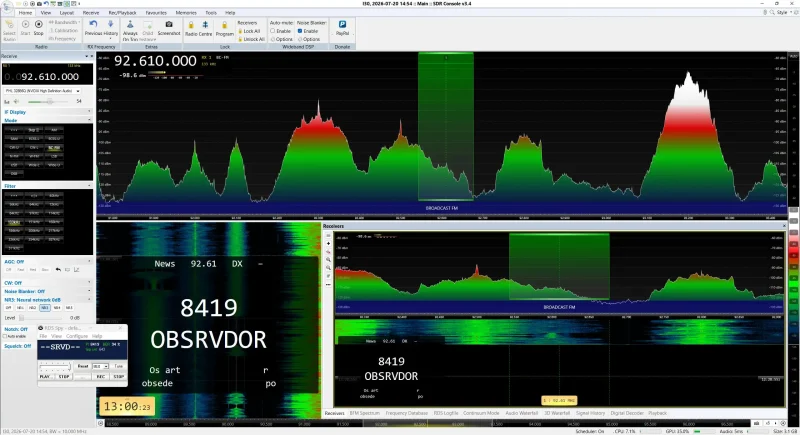
Task: Click the Previous frequency arrow icon
Action: pyautogui.click(x=93, y=24)
